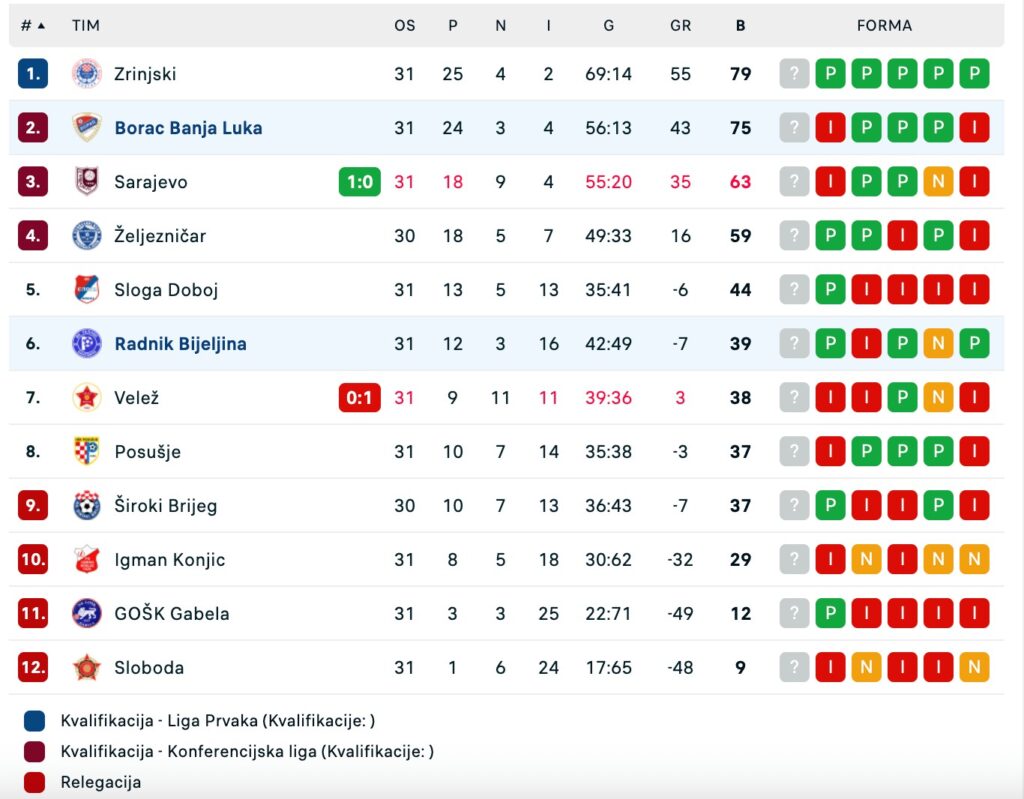Click the blue Liga Prvaka legend swatch
This screenshot has height=799, width=1024.
35,721
